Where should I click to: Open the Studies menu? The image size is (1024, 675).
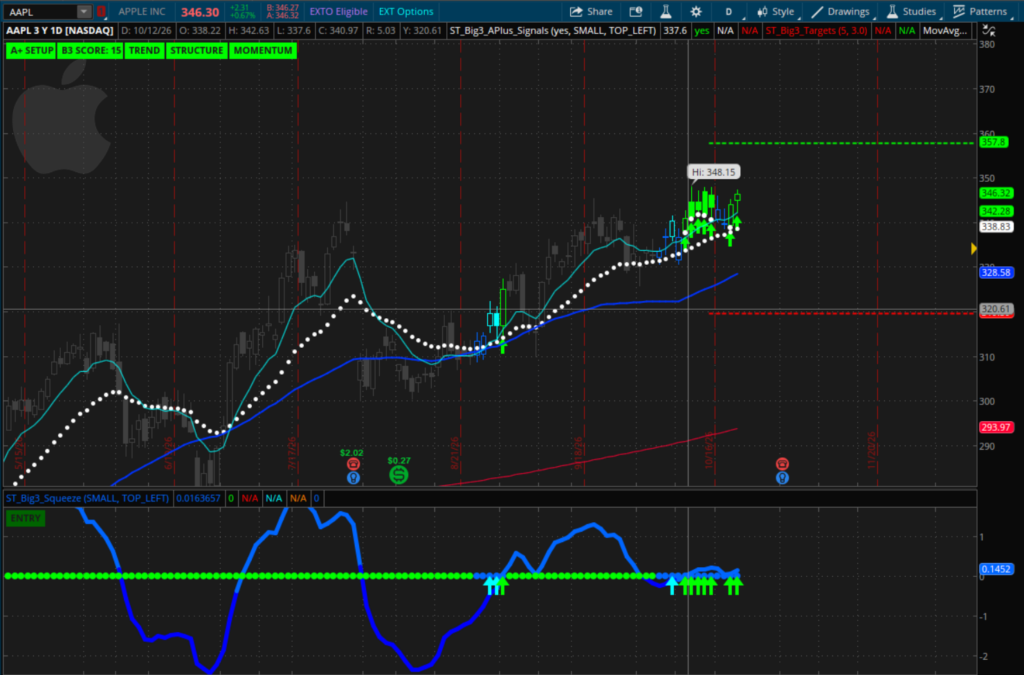[911, 12]
